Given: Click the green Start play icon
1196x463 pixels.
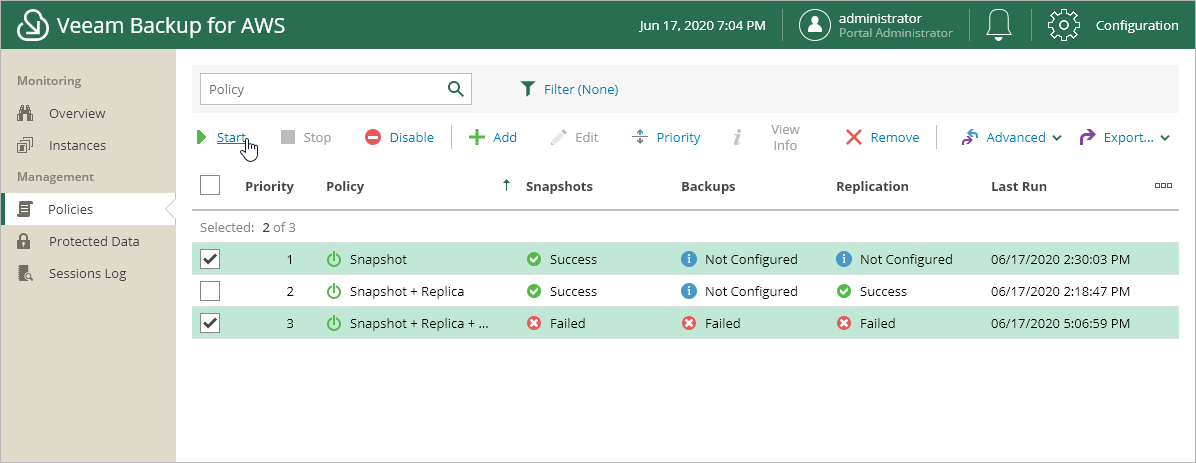Looking at the screenshot, I should 201,137.
